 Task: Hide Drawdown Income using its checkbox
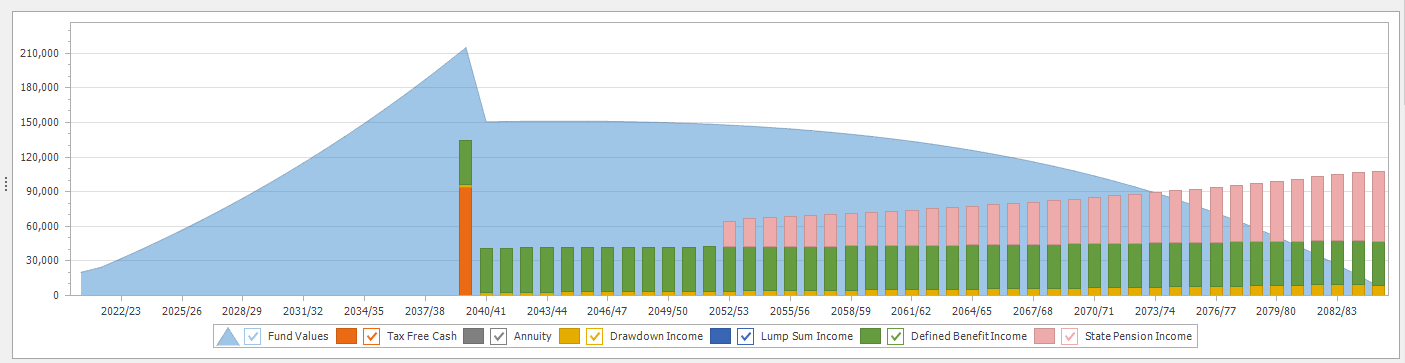coord(594,336)
